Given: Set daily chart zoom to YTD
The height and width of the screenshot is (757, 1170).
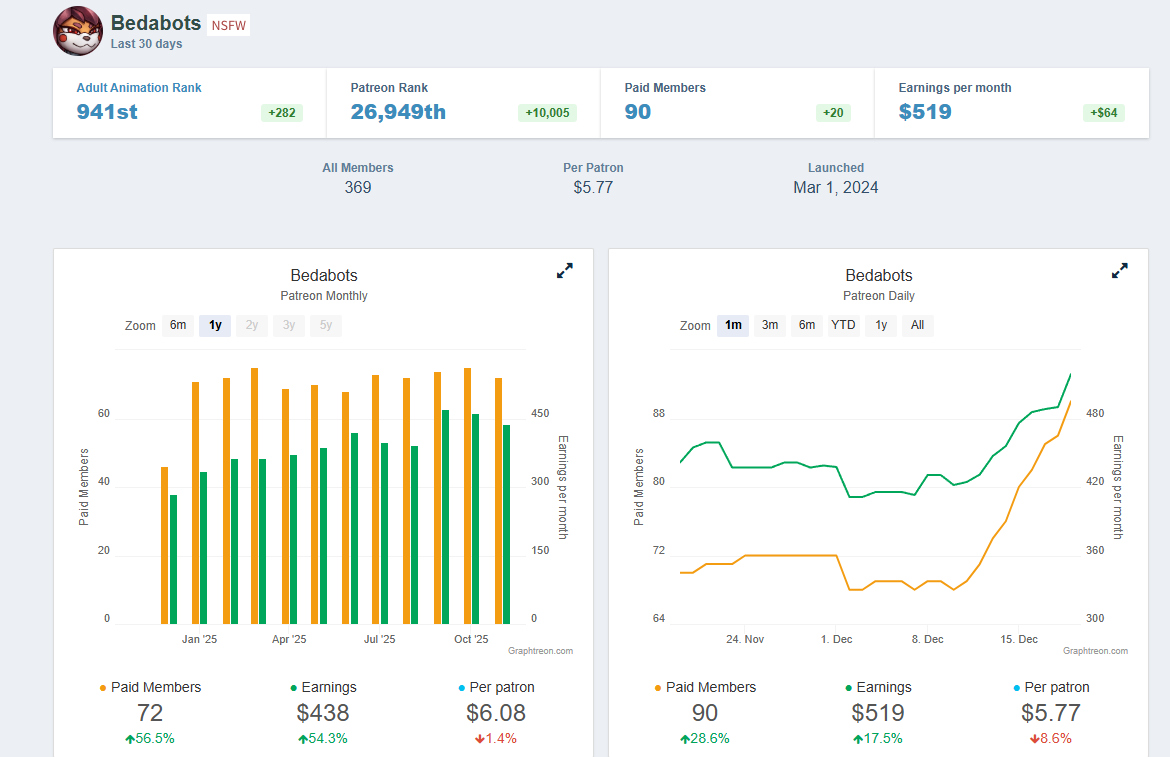Looking at the screenshot, I should tap(843, 325).
